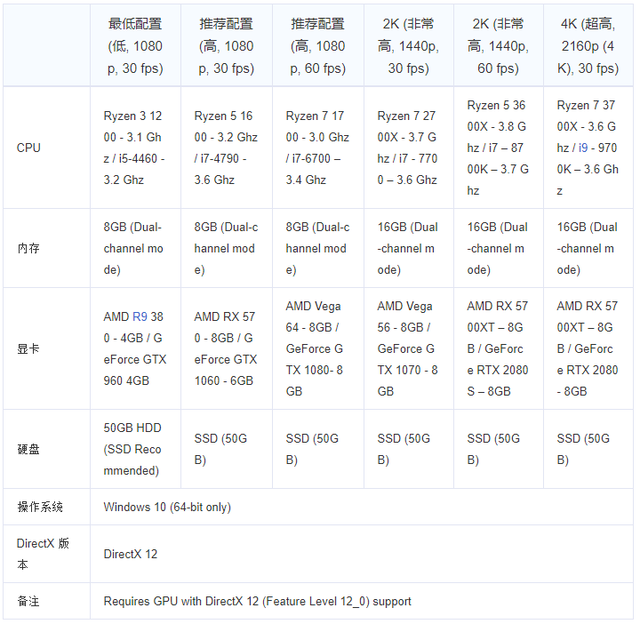Select the 'Ryzen 3 1200 - 3.1 Ghz' CPU cell
Screen dimensions: 640x624
point(136,148)
